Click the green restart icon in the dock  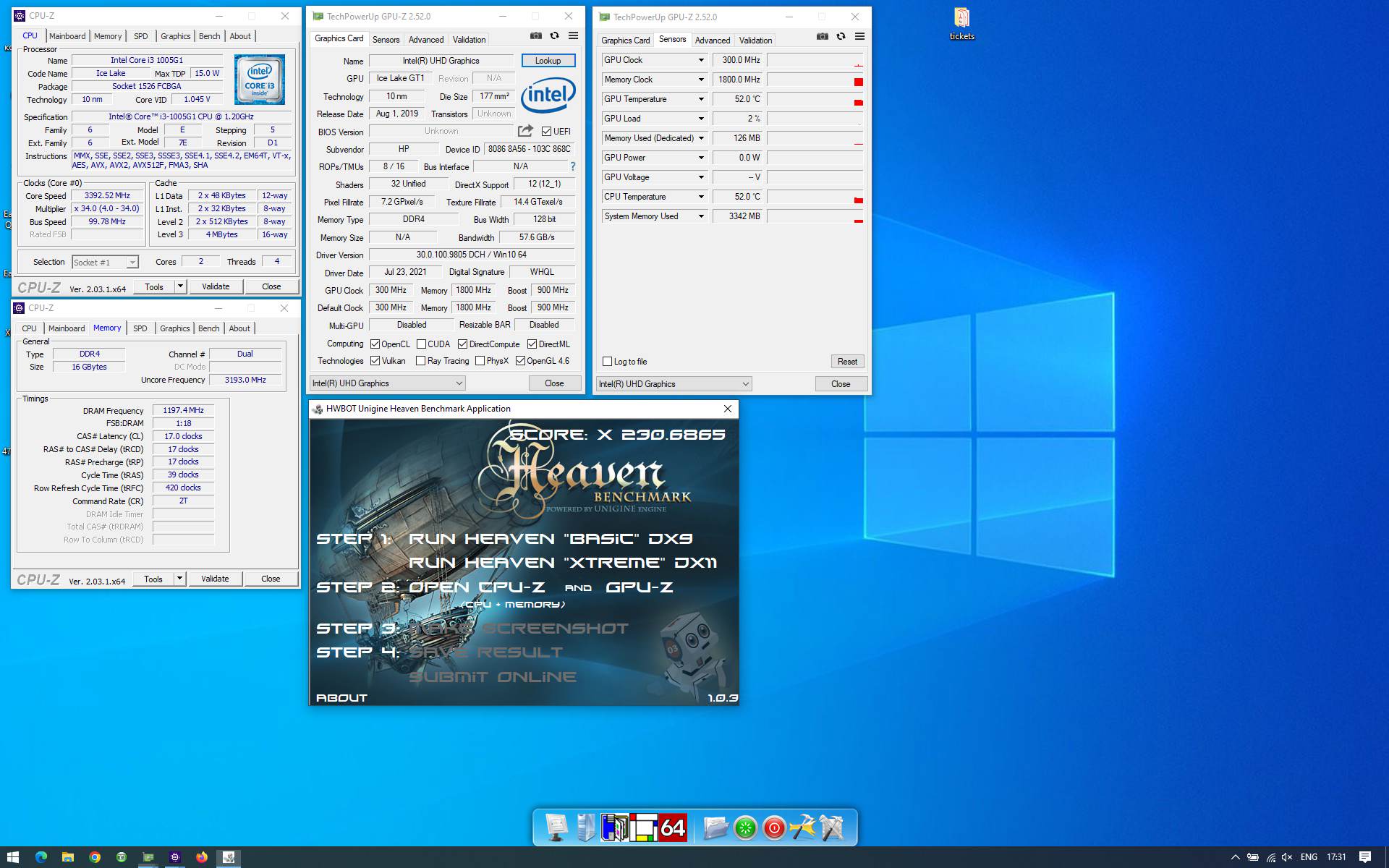745,827
